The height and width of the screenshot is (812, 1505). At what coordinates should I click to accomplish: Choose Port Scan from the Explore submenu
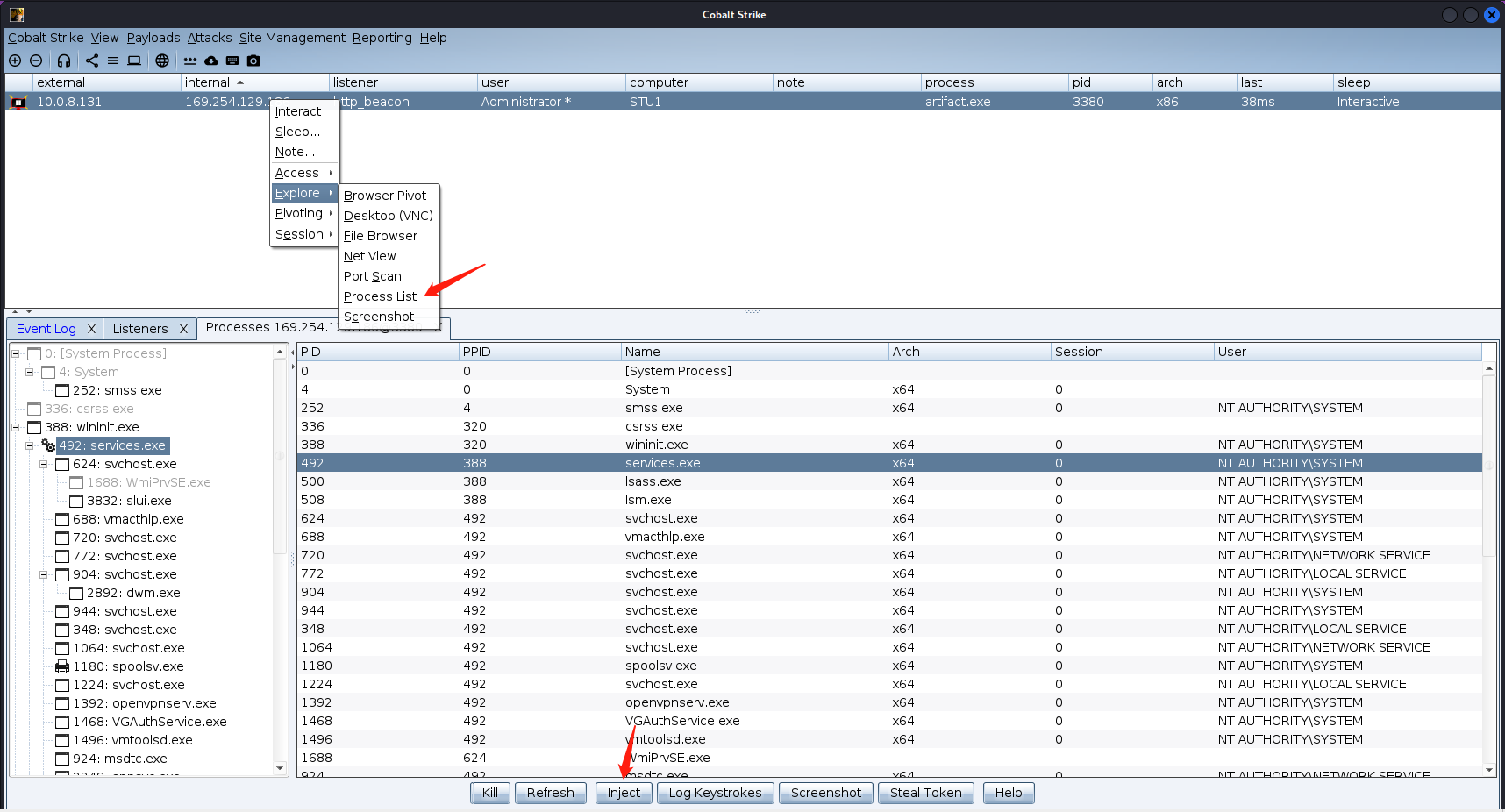pyautogui.click(x=389, y=276)
